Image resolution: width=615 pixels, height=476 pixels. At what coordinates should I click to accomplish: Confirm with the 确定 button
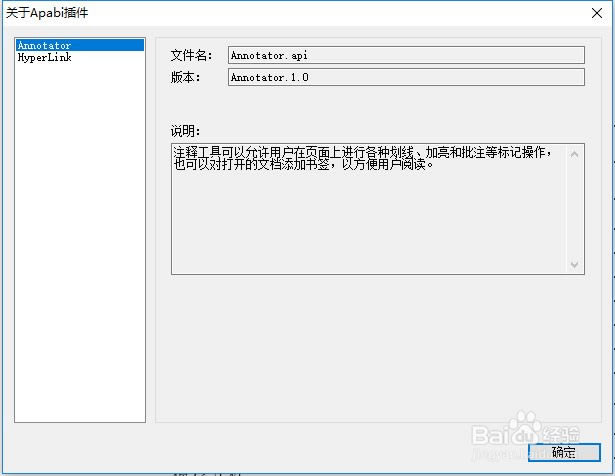coord(564,452)
